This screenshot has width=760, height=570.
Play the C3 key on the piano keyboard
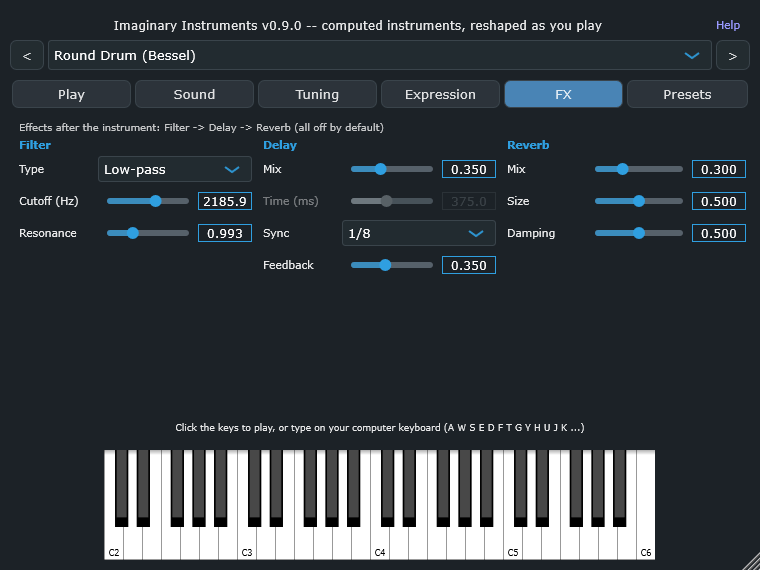tap(247, 543)
